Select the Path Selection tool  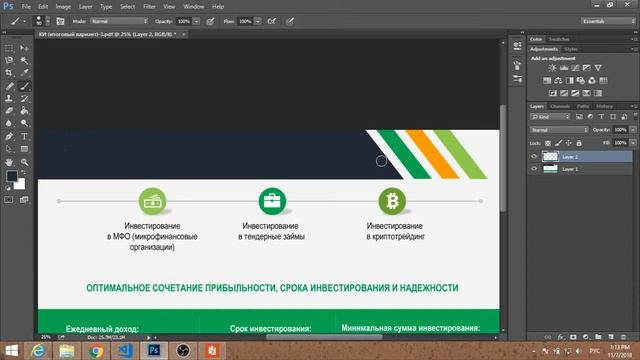[x=9, y=149]
